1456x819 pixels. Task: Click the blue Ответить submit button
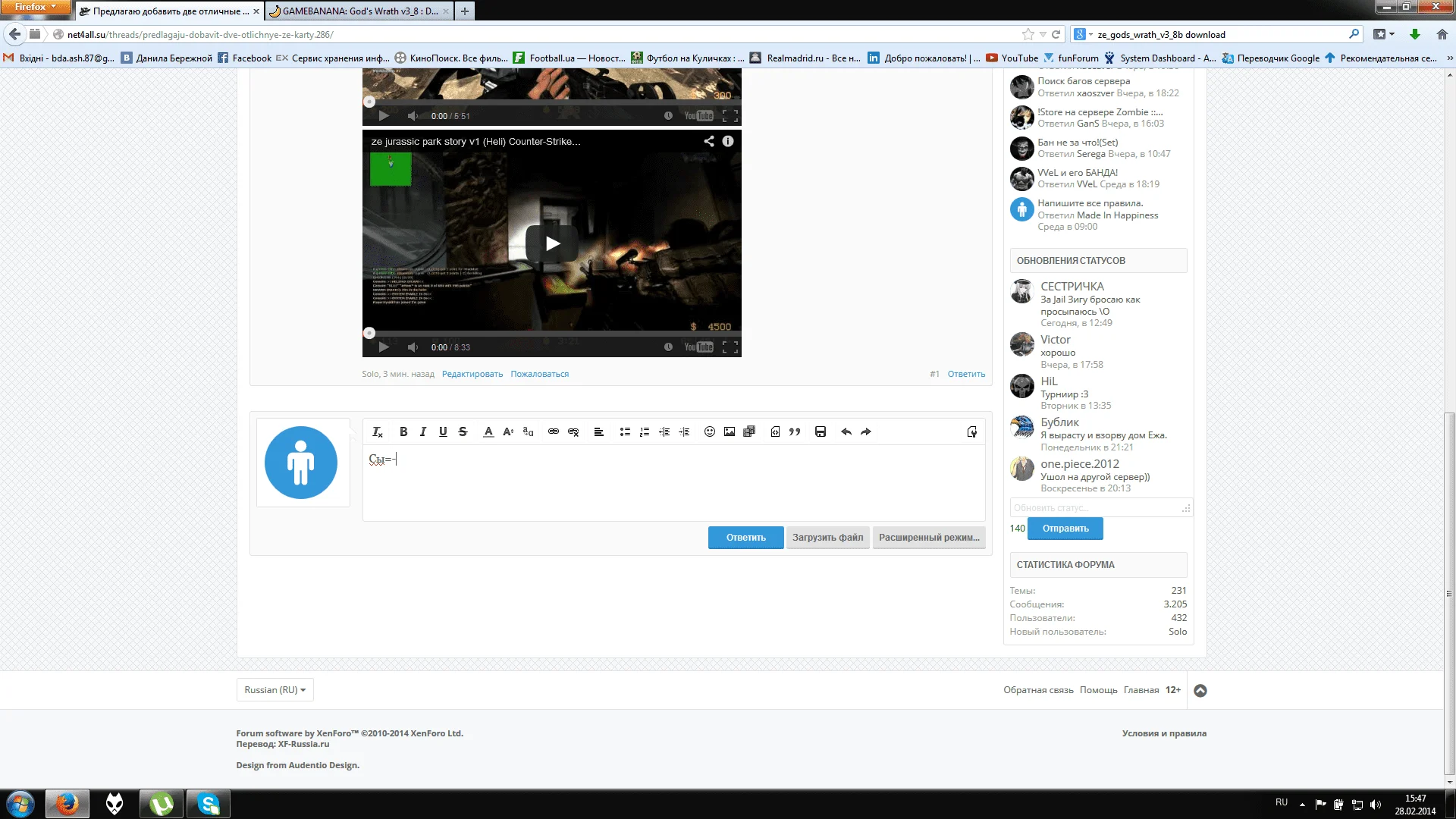click(x=745, y=538)
